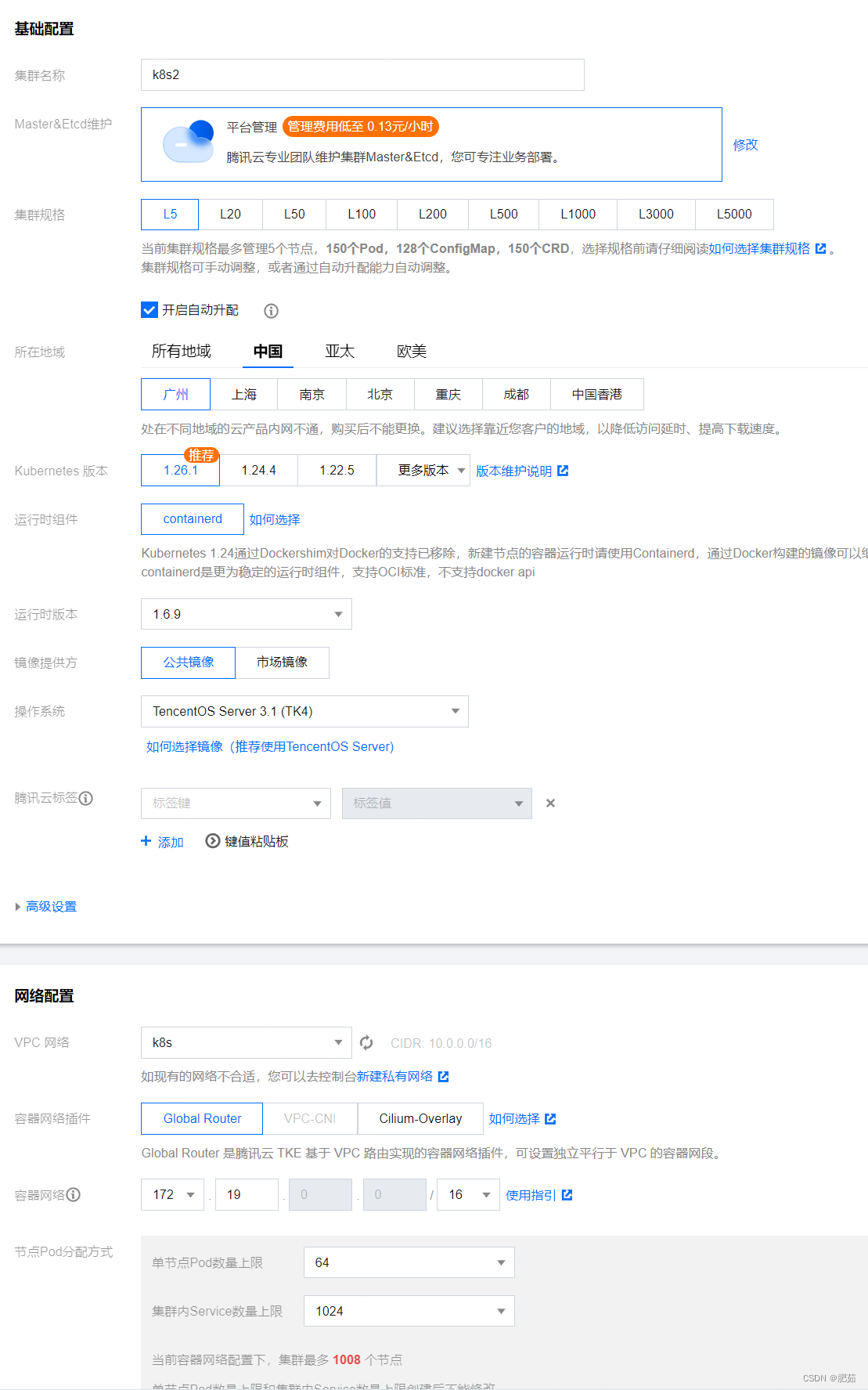868x1390 pixels.
Task: Open the 更多版本 Kubernetes version dropdown
Action: (x=423, y=471)
